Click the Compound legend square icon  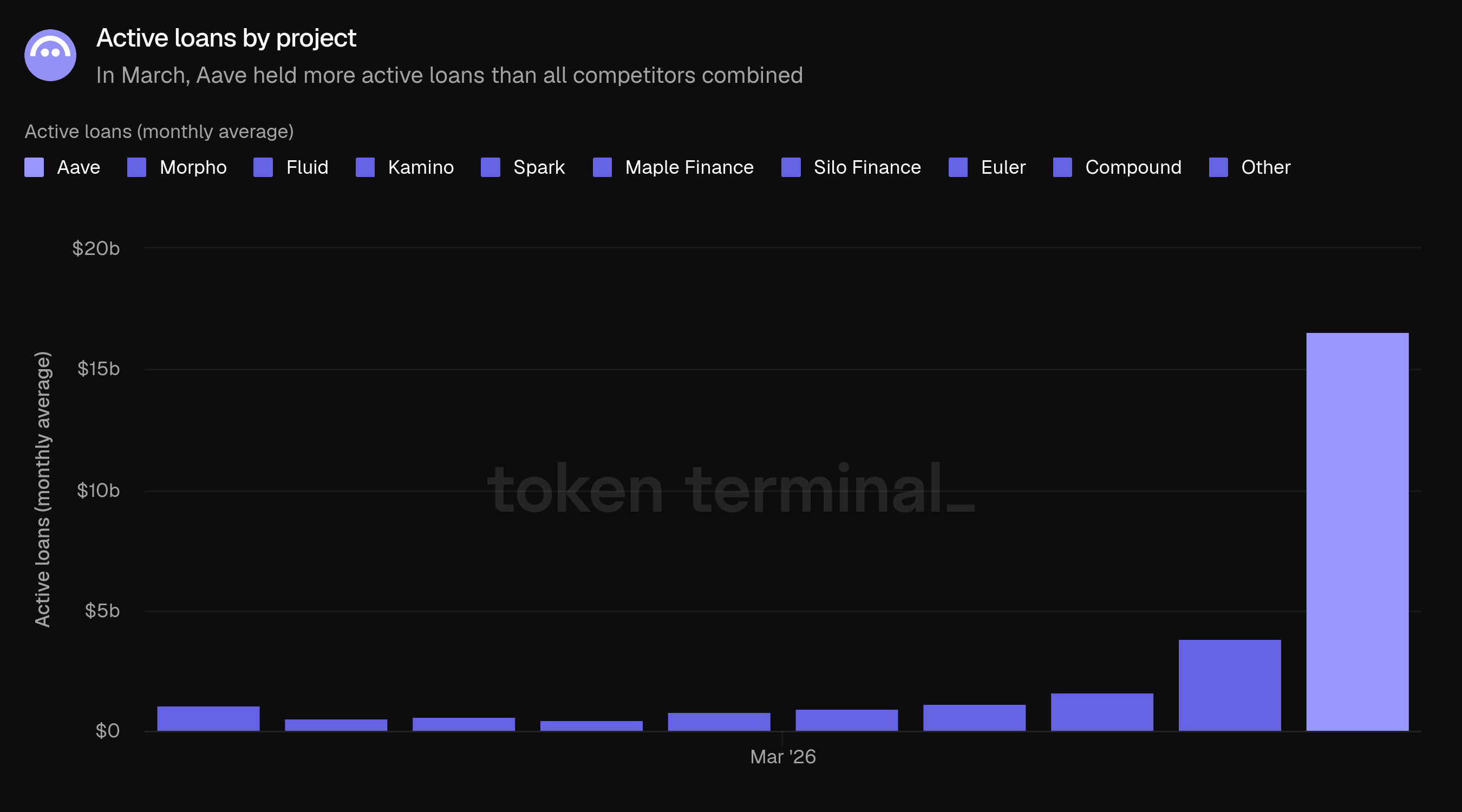(1062, 167)
